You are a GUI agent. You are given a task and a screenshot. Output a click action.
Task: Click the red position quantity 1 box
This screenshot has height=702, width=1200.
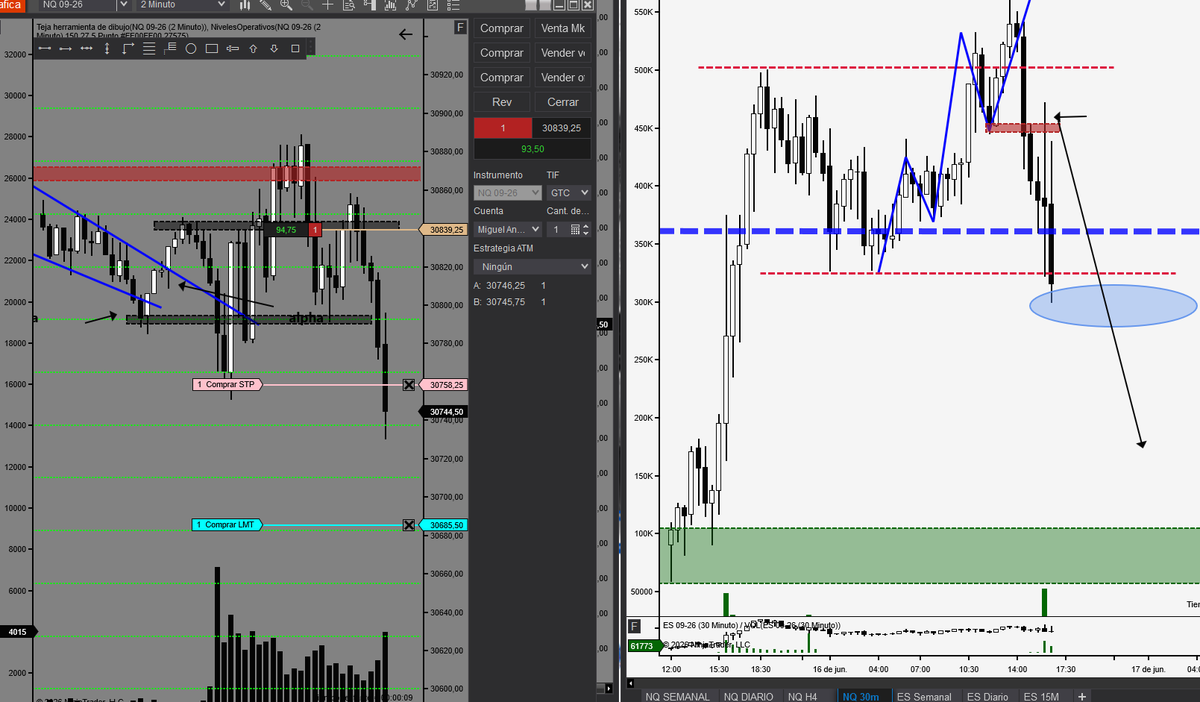tap(502, 128)
